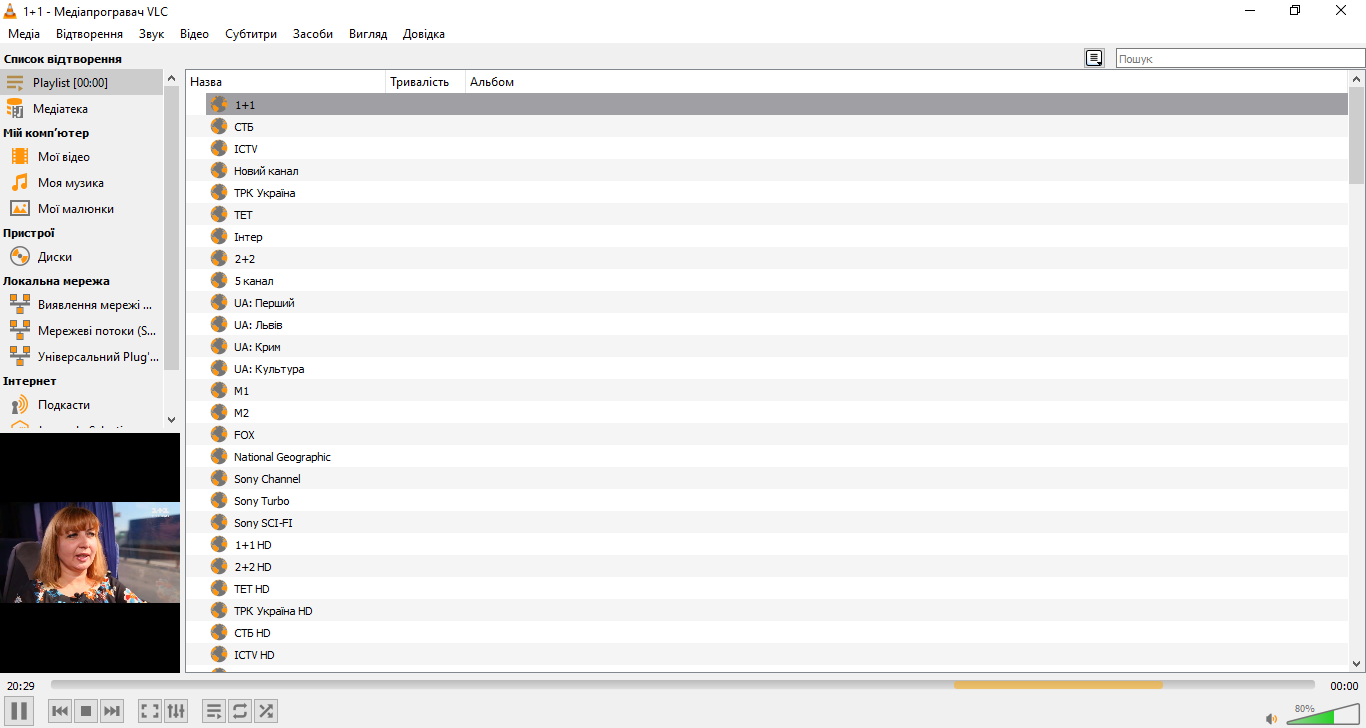Screen dimensions: 1366x728
Task: Sort playlist by Тривалість column
Action: pos(426,82)
